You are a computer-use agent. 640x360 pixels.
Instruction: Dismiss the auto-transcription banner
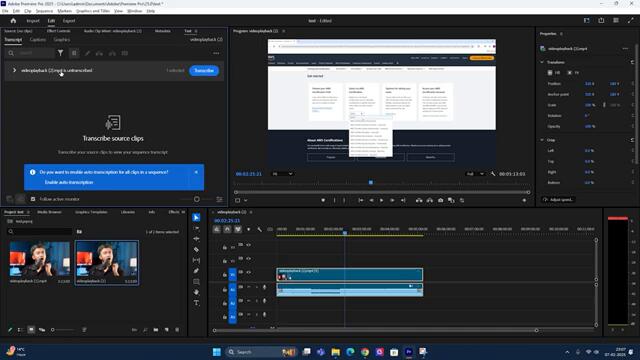pyautogui.click(x=196, y=172)
